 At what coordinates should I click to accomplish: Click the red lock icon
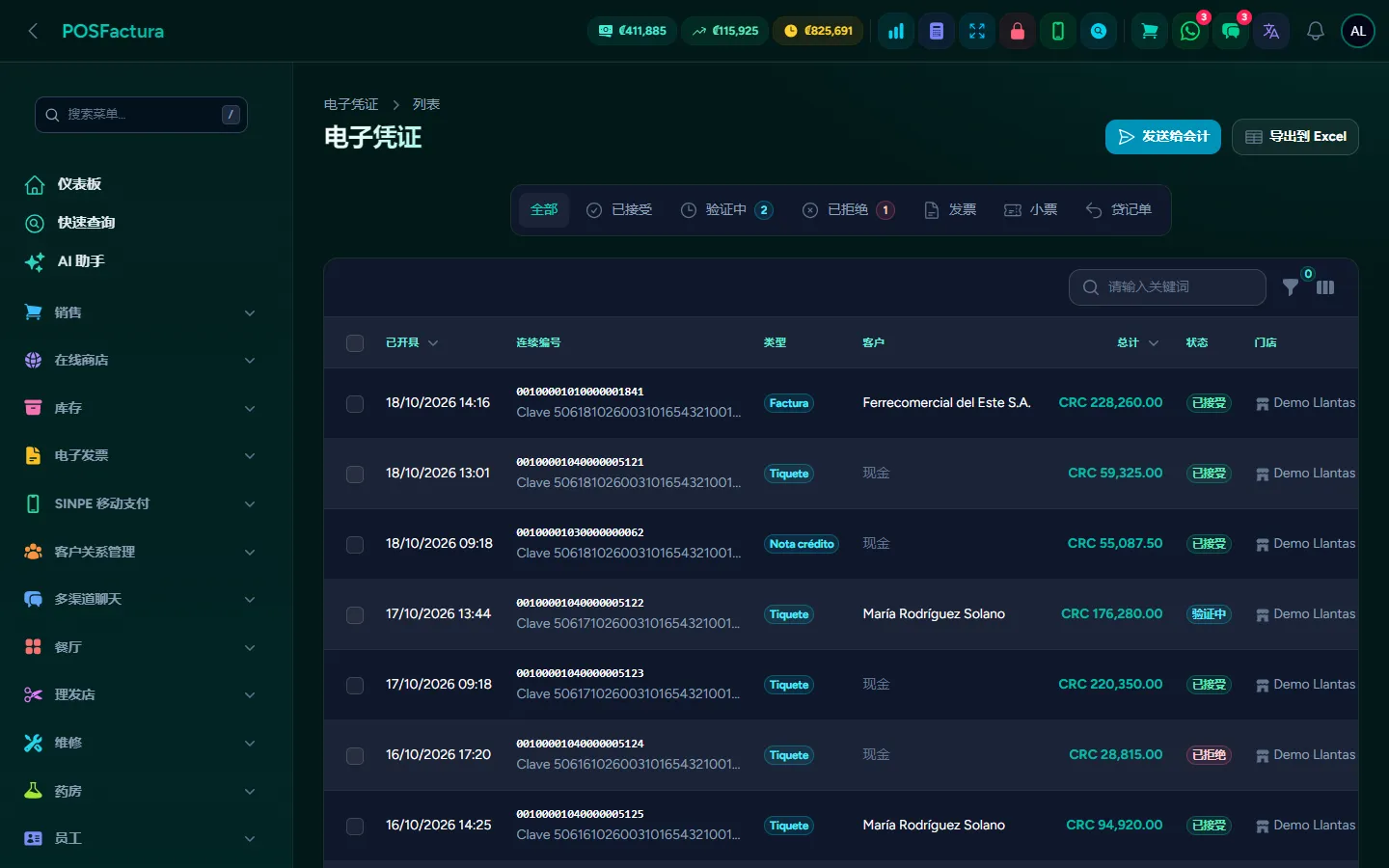[x=1018, y=31]
